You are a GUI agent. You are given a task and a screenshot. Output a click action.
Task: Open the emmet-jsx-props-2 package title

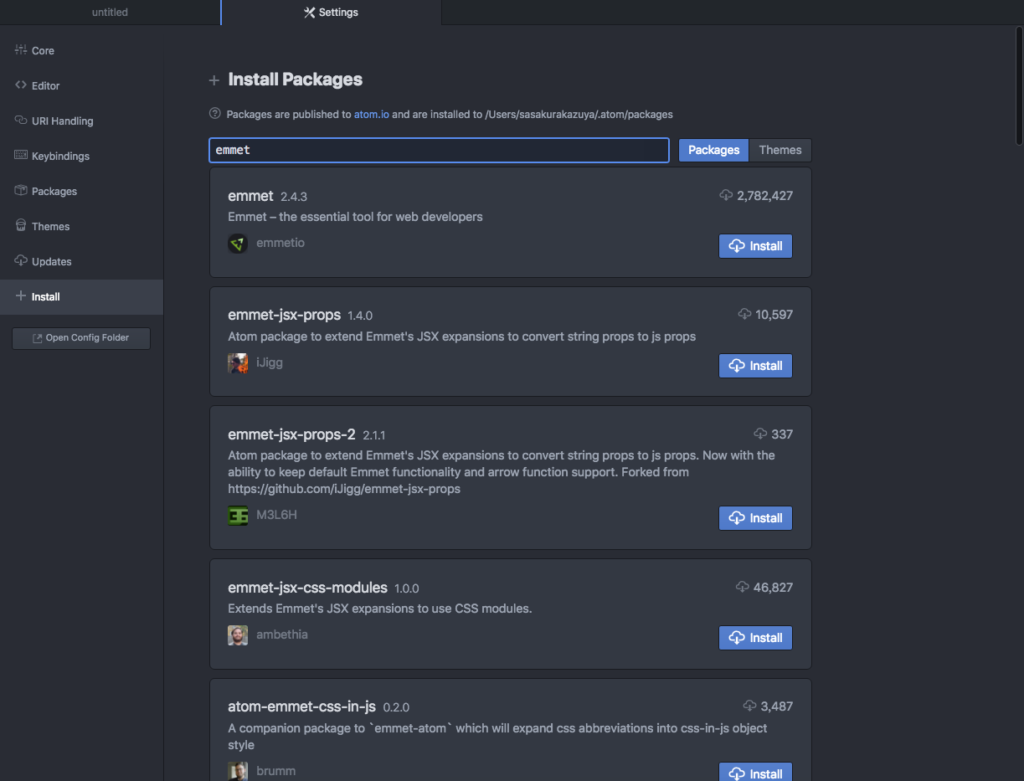291,434
